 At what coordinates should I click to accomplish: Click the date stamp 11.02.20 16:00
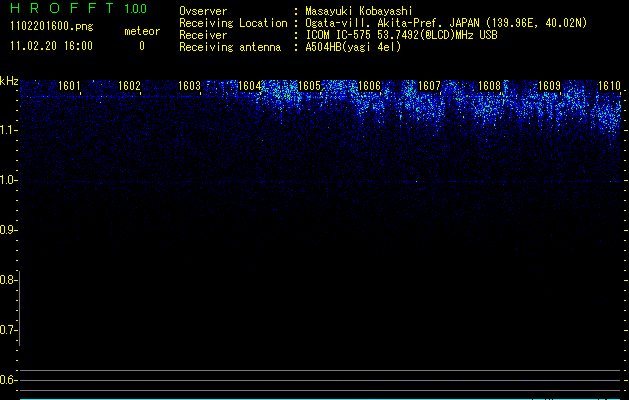[51, 46]
